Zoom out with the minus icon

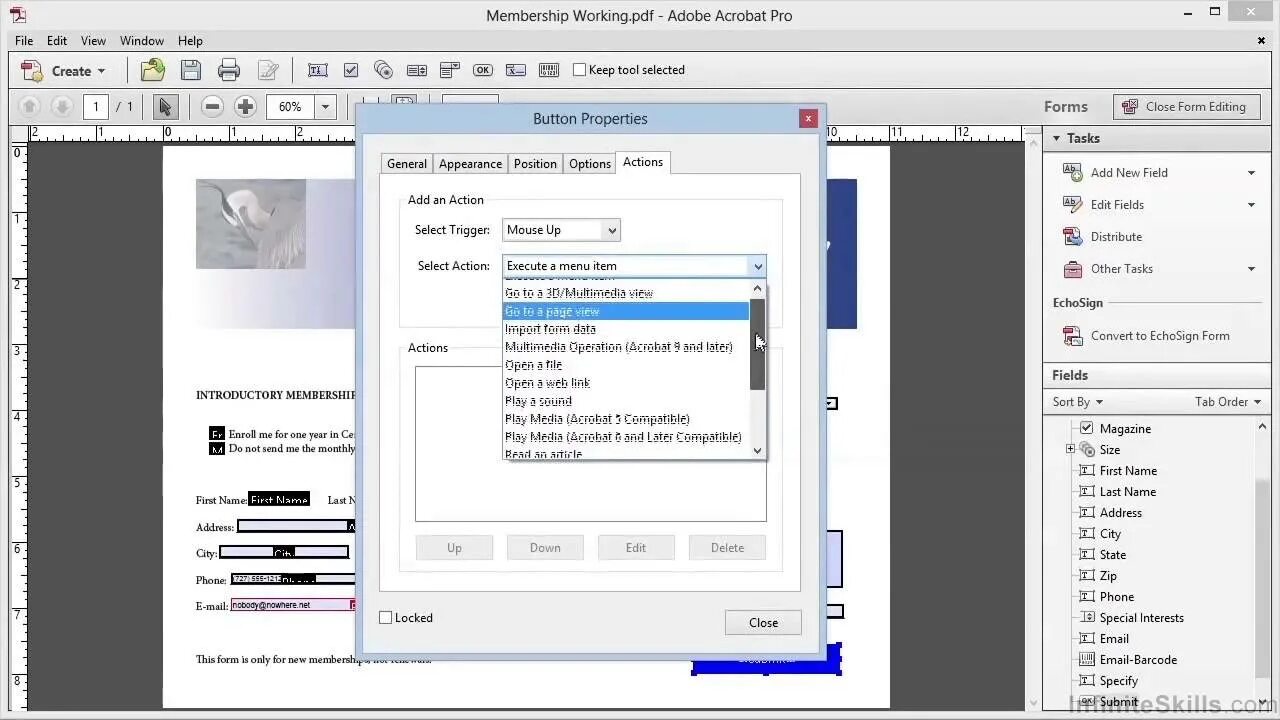pyautogui.click(x=212, y=106)
